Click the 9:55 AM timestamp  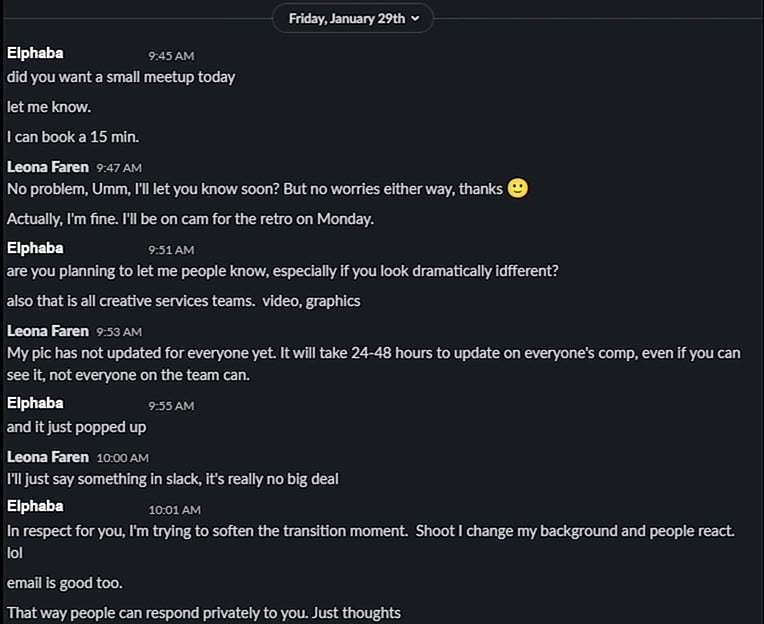[x=171, y=406]
